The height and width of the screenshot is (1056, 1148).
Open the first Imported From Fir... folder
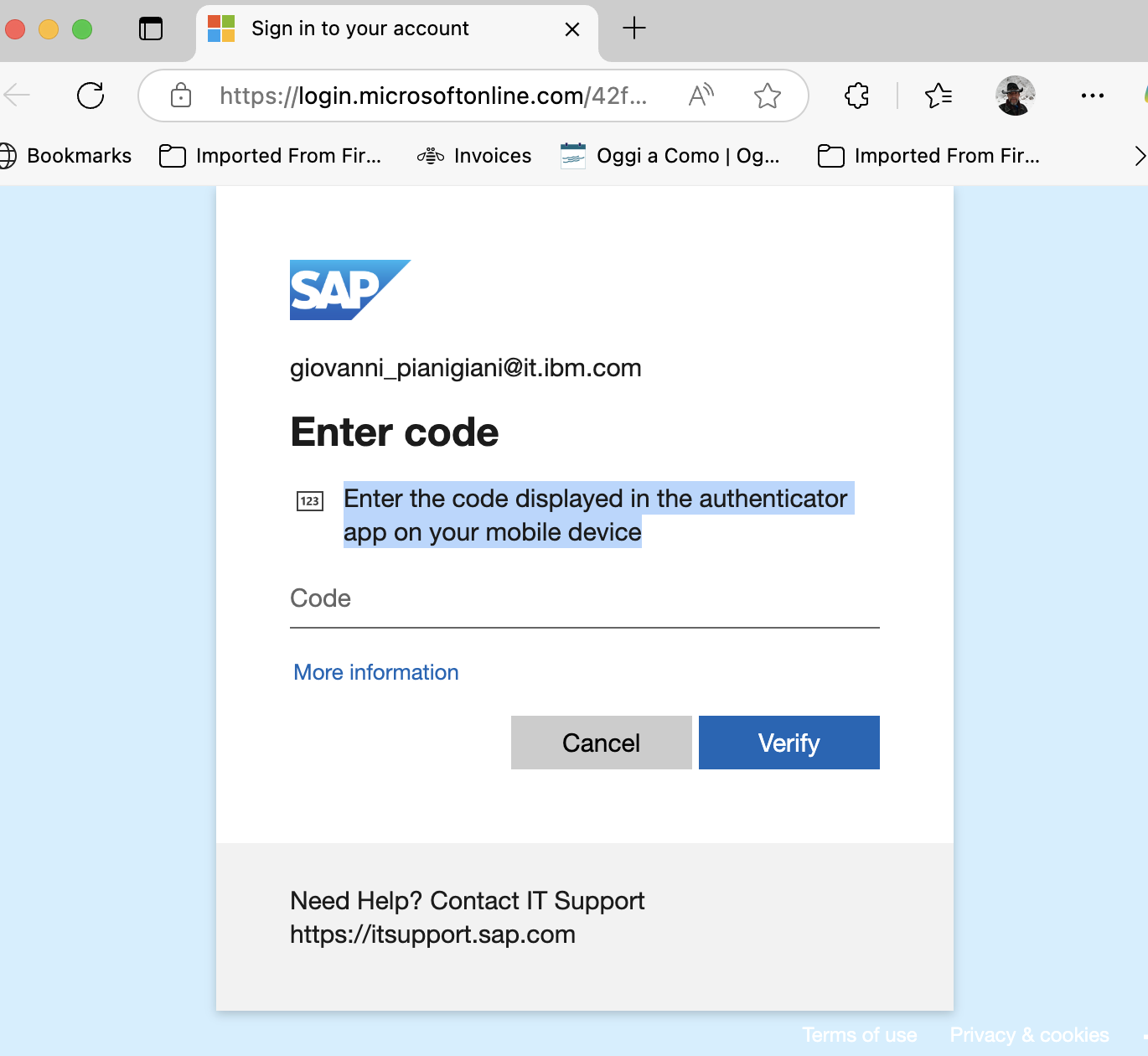(x=271, y=156)
